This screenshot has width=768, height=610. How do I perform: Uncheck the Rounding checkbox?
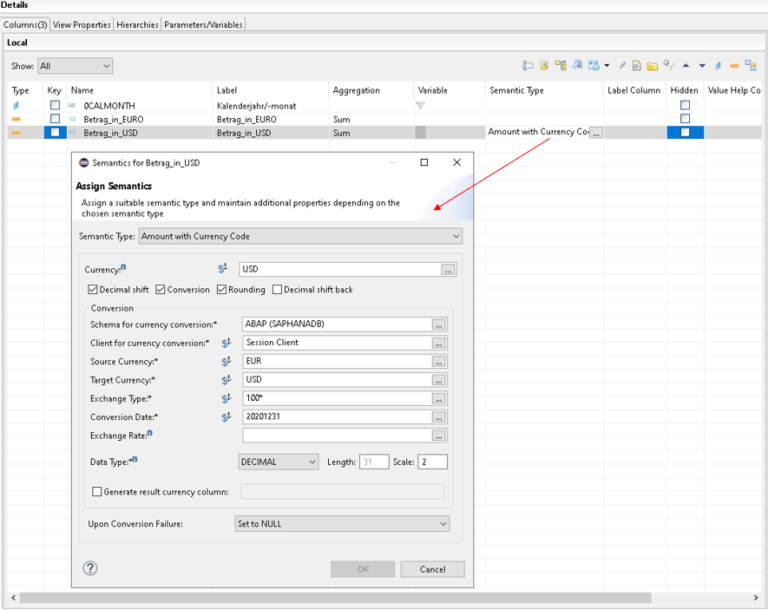pyautogui.click(x=221, y=290)
